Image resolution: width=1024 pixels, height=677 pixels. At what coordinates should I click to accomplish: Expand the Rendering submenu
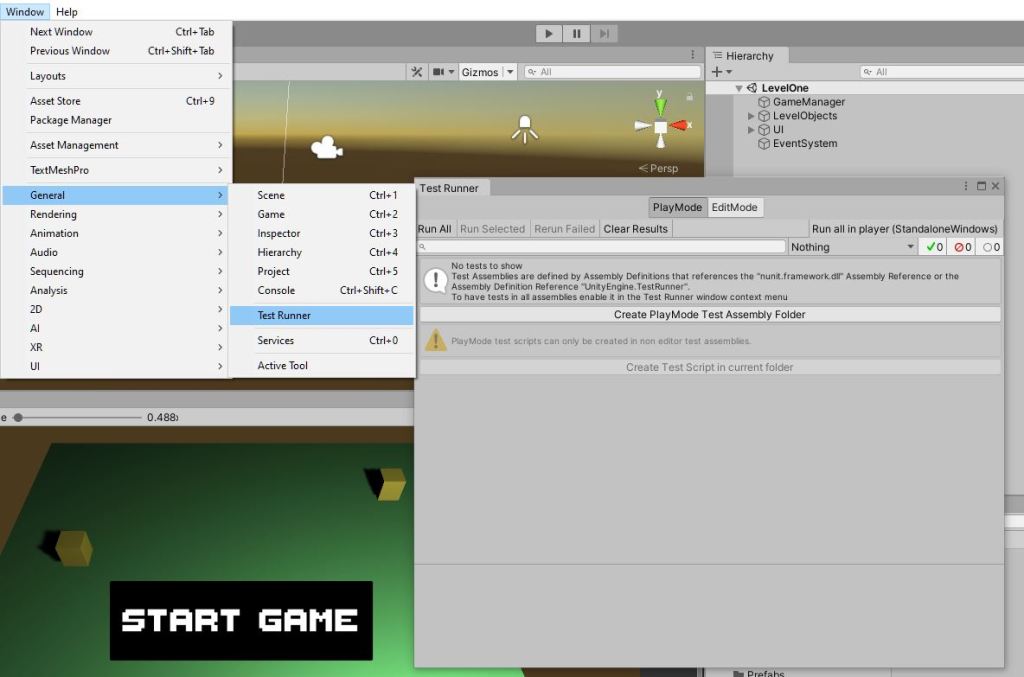pyautogui.click(x=117, y=214)
